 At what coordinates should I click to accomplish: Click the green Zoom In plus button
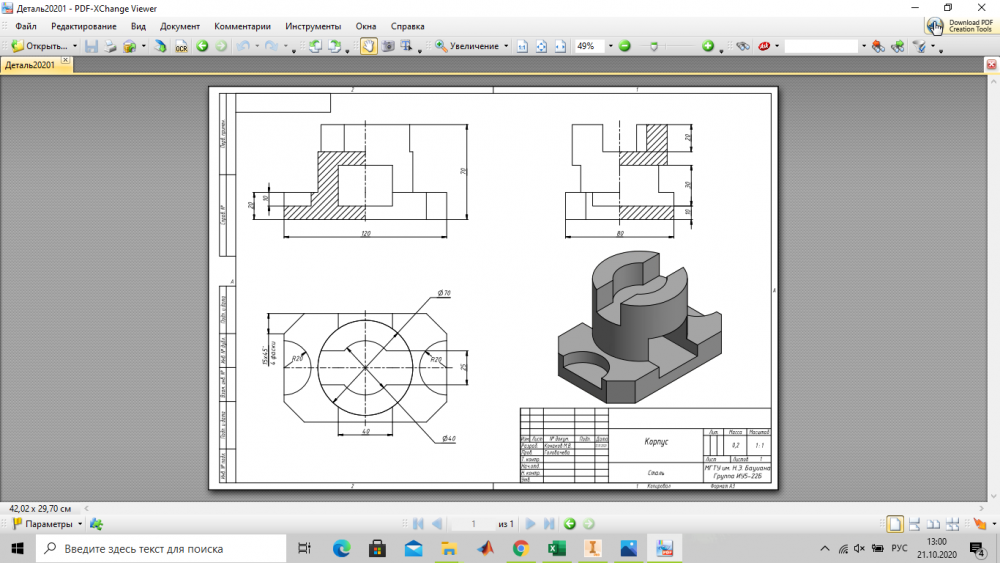[707, 46]
